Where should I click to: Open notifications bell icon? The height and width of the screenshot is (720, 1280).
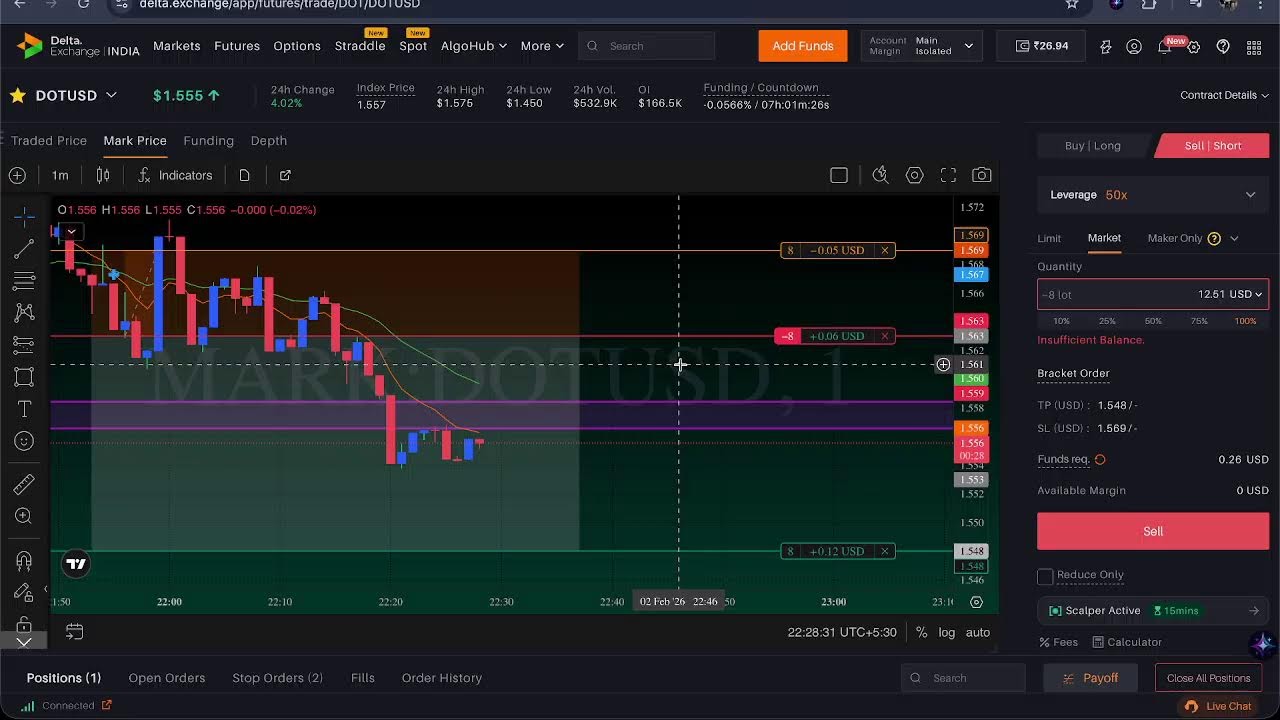1164,47
